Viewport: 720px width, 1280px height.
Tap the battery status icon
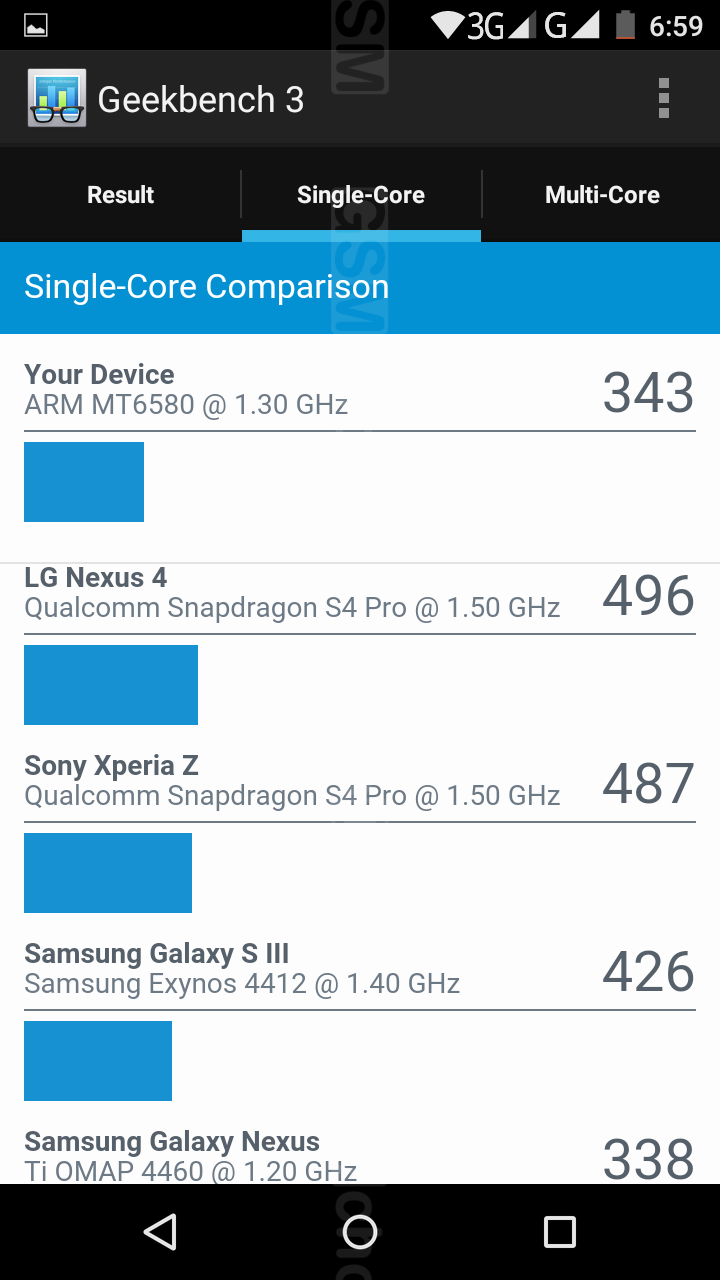625,25
